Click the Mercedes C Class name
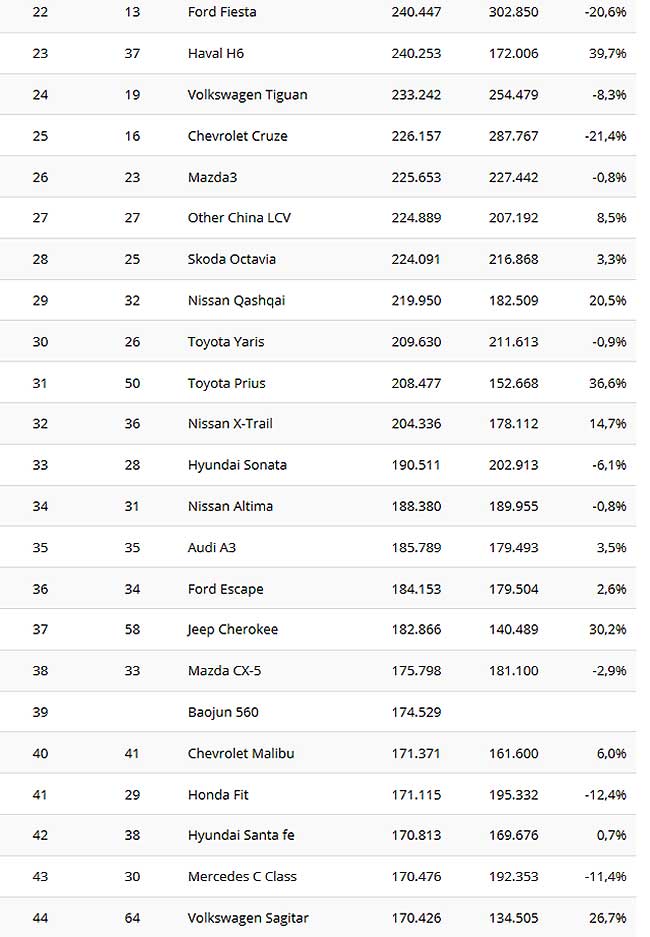The height and width of the screenshot is (937, 650). tap(242, 877)
